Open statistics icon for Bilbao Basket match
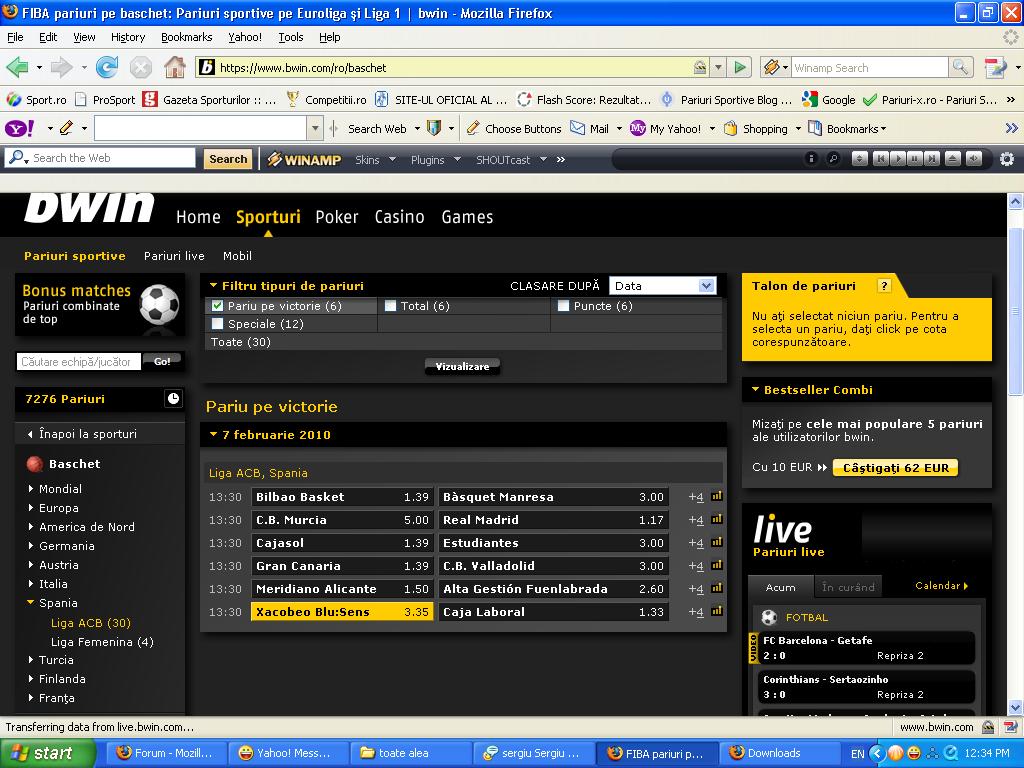 tap(717, 496)
